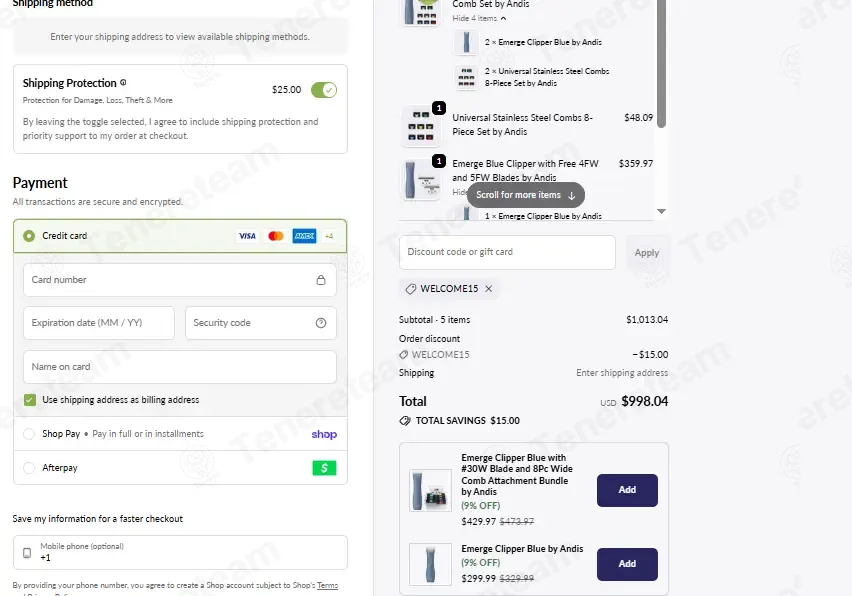The image size is (852, 596).
Task: Open Shipping Protection info icon
Action: coord(123,83)
